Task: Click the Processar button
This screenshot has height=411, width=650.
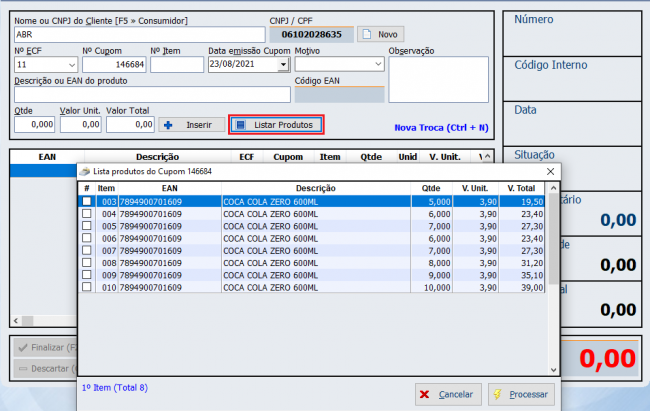Action: pos(521,394)
